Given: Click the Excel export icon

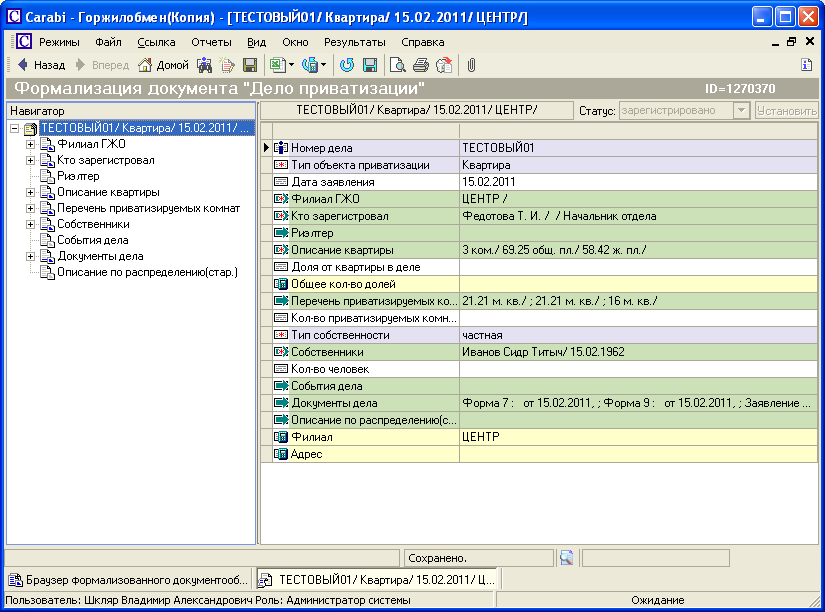Looking at the screenshot, I should coord(276,65).
